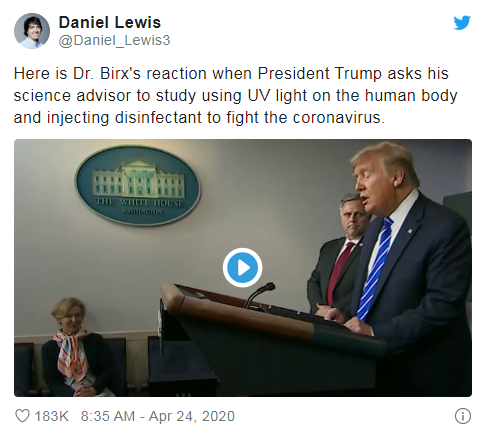The width and height of the screenshot is (487, 433).
Task: Play the embedded press briefing video
Action: [x=242, y=267]
